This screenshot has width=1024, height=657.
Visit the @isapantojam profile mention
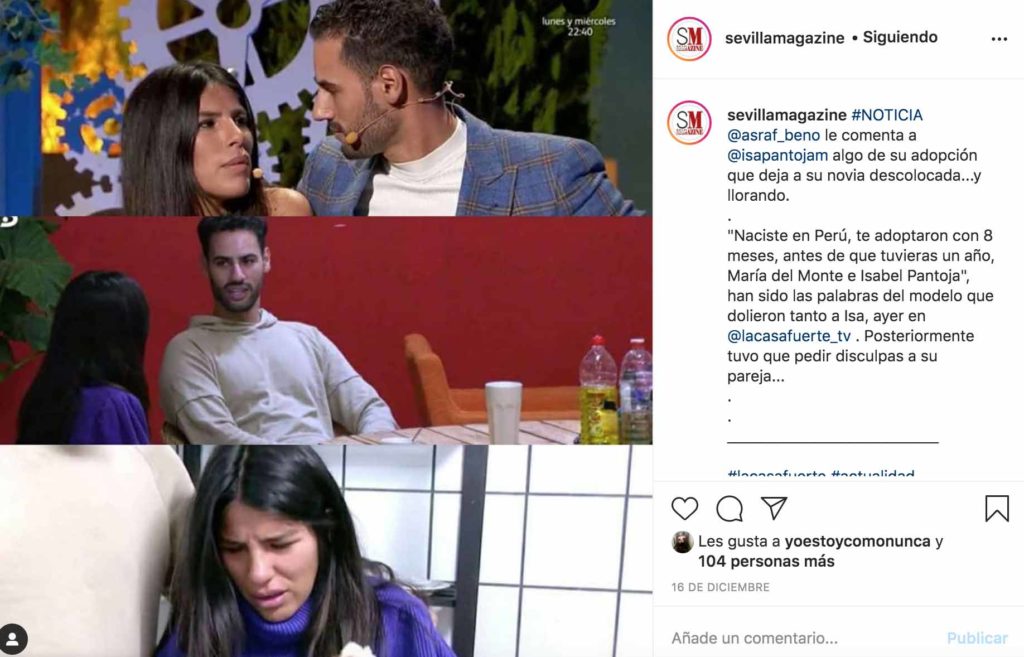[x=777, y=155]
